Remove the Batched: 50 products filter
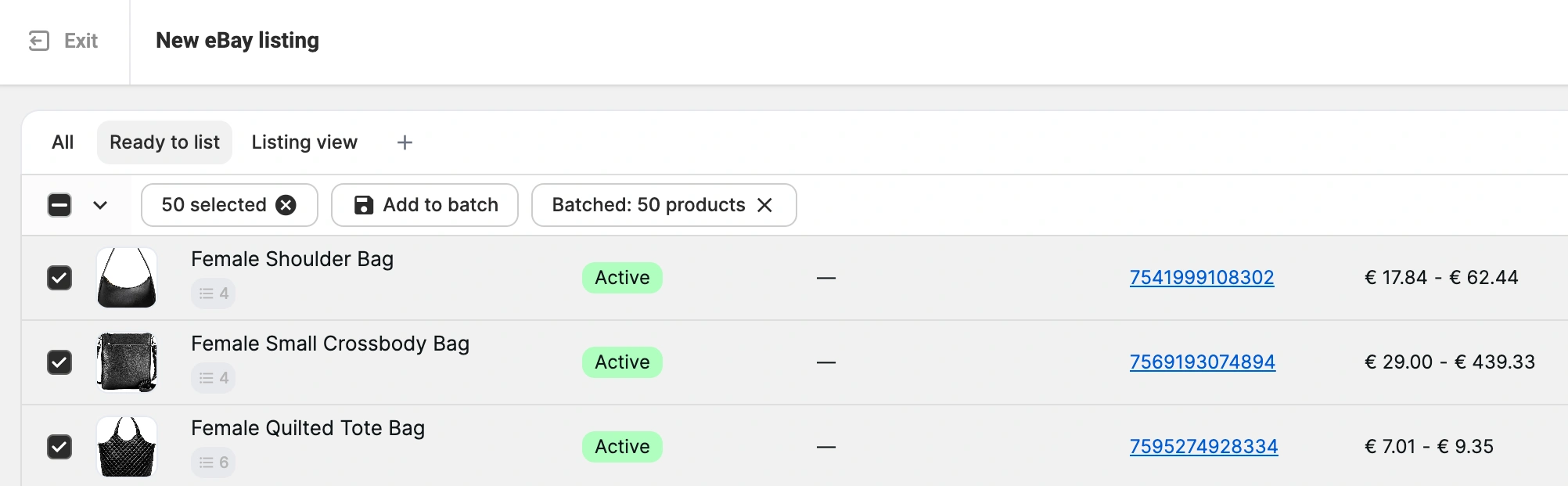This screenshot has width=1568, height=486. point(764,205)
